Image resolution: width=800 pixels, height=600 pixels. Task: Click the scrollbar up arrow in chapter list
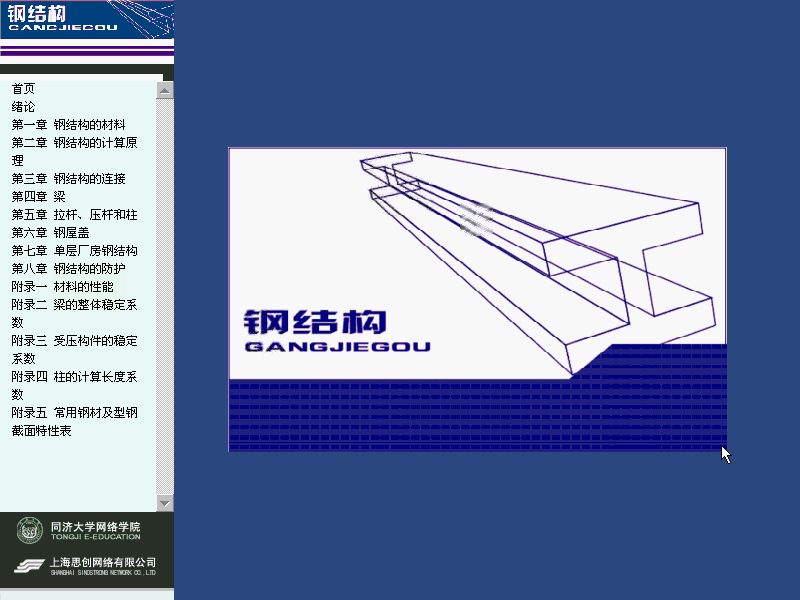(x=165, y=91)
